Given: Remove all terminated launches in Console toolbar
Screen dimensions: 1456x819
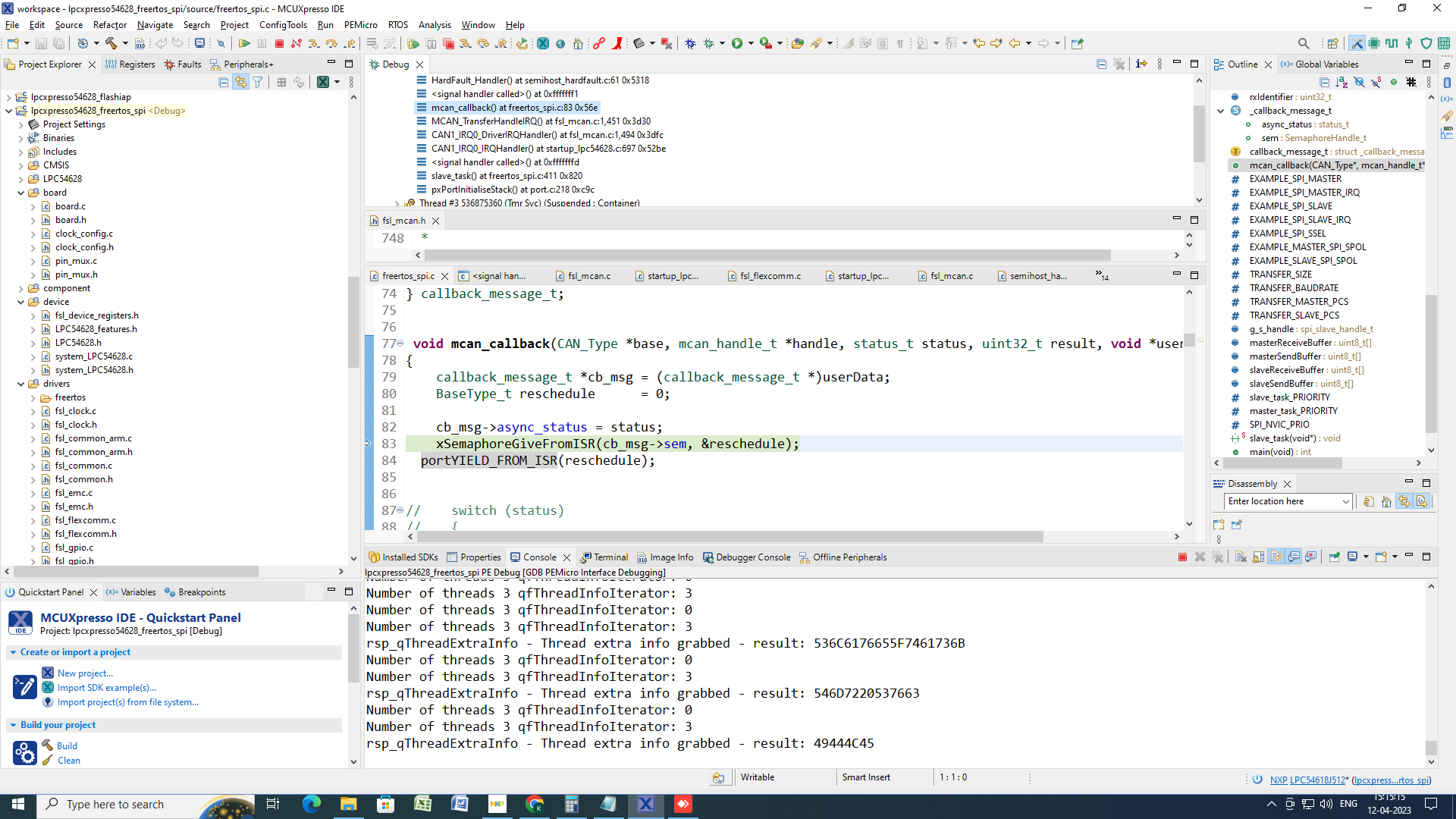Looking at the screenshot, I should click(x=1218, y=557).
